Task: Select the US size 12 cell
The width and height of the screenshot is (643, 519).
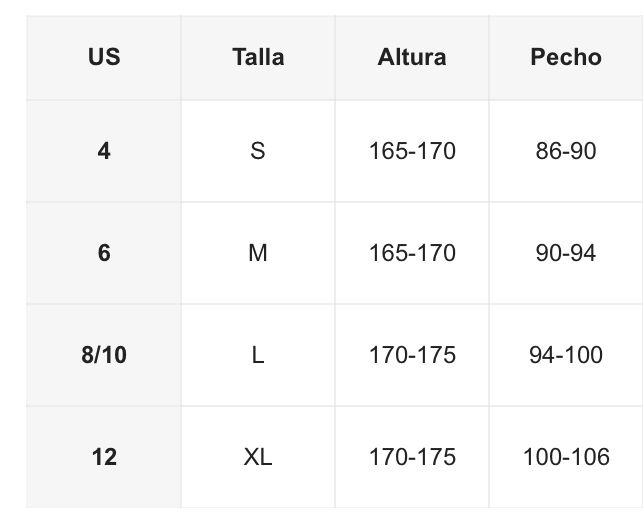Action: tap(104, 457)
